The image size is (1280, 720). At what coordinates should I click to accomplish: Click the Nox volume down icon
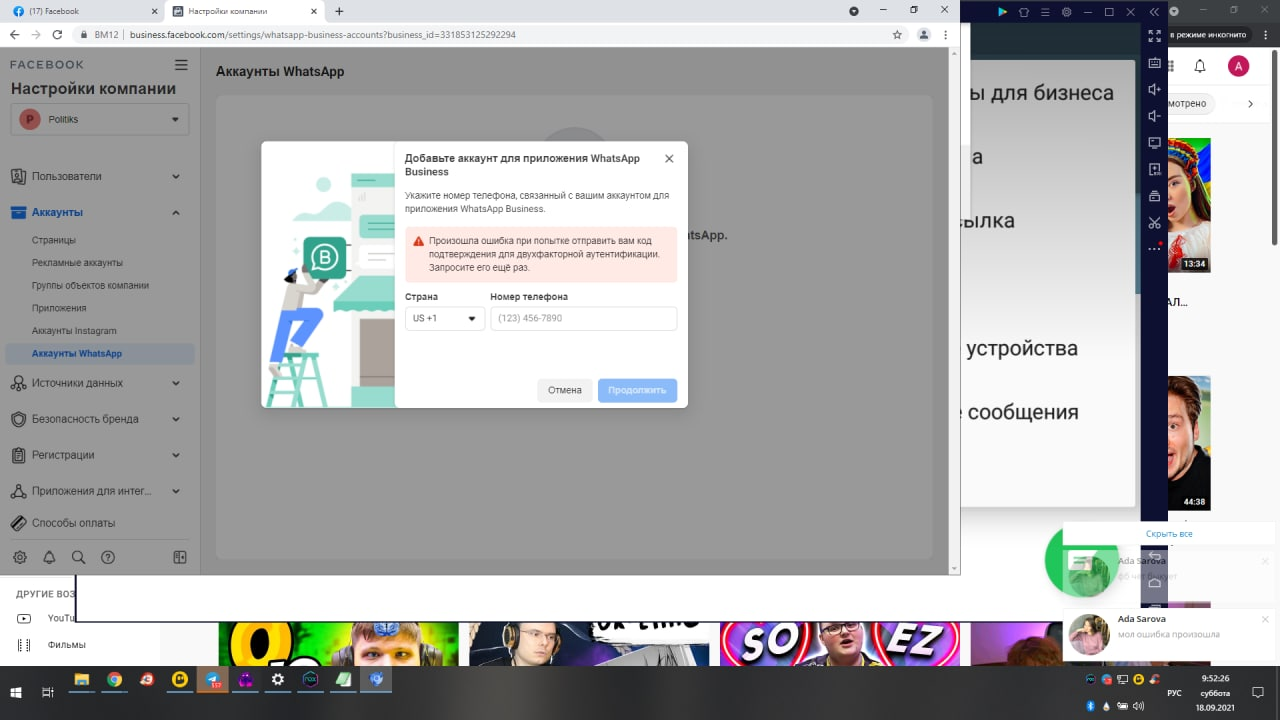coord(1154,116)
